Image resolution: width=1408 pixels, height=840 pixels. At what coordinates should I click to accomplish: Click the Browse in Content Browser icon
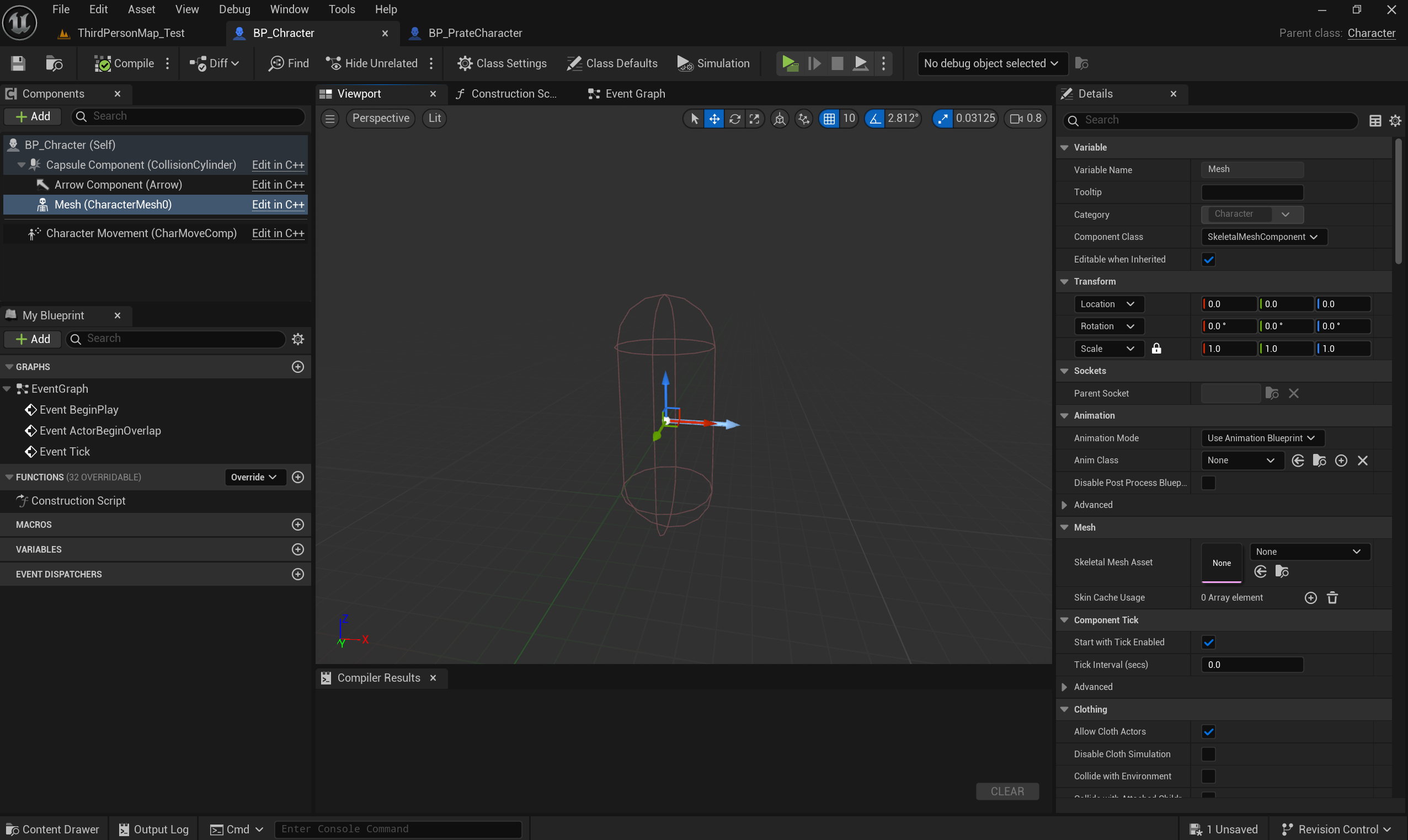click(x=54, y=63)
